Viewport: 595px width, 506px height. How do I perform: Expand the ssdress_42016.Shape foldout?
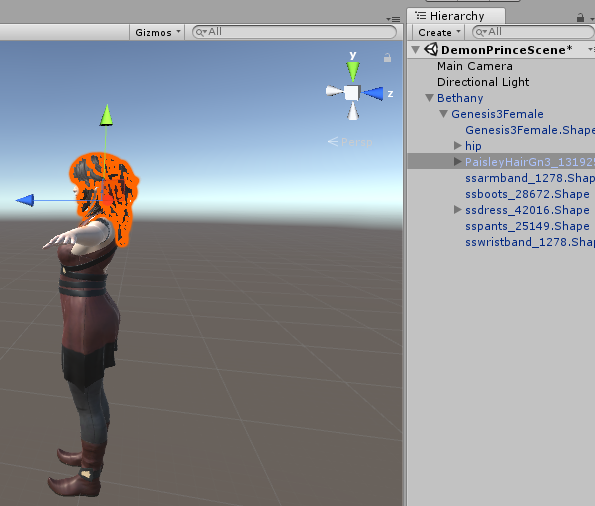point(458,210)
